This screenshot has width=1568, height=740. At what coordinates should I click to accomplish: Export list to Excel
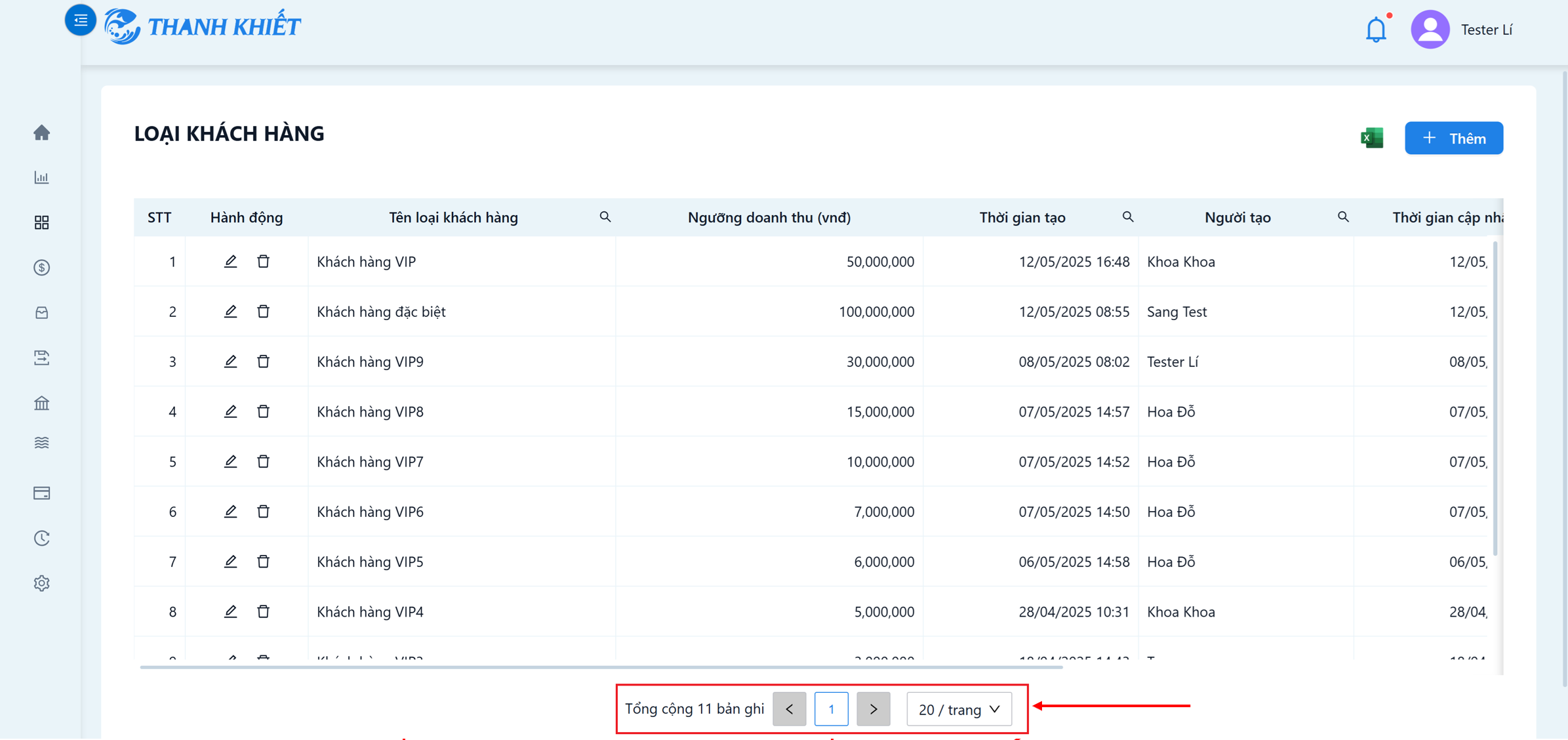(x=1372, y=138)
